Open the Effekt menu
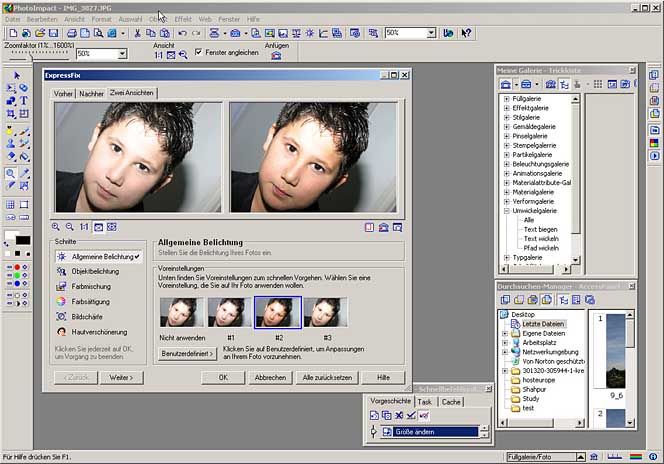The width and height of the screenshot is (664, 464). [x=183, y=19]
